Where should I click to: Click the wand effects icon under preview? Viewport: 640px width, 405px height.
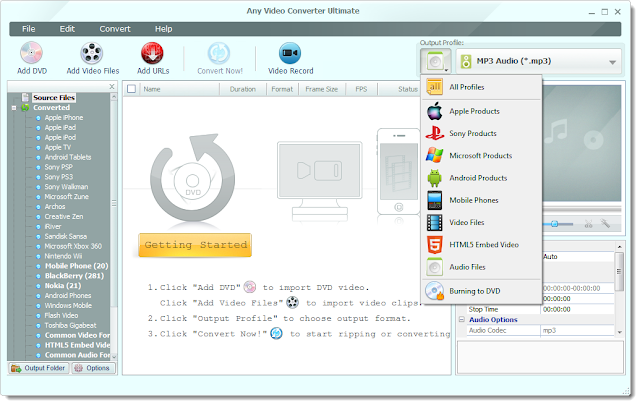(605, 223)
